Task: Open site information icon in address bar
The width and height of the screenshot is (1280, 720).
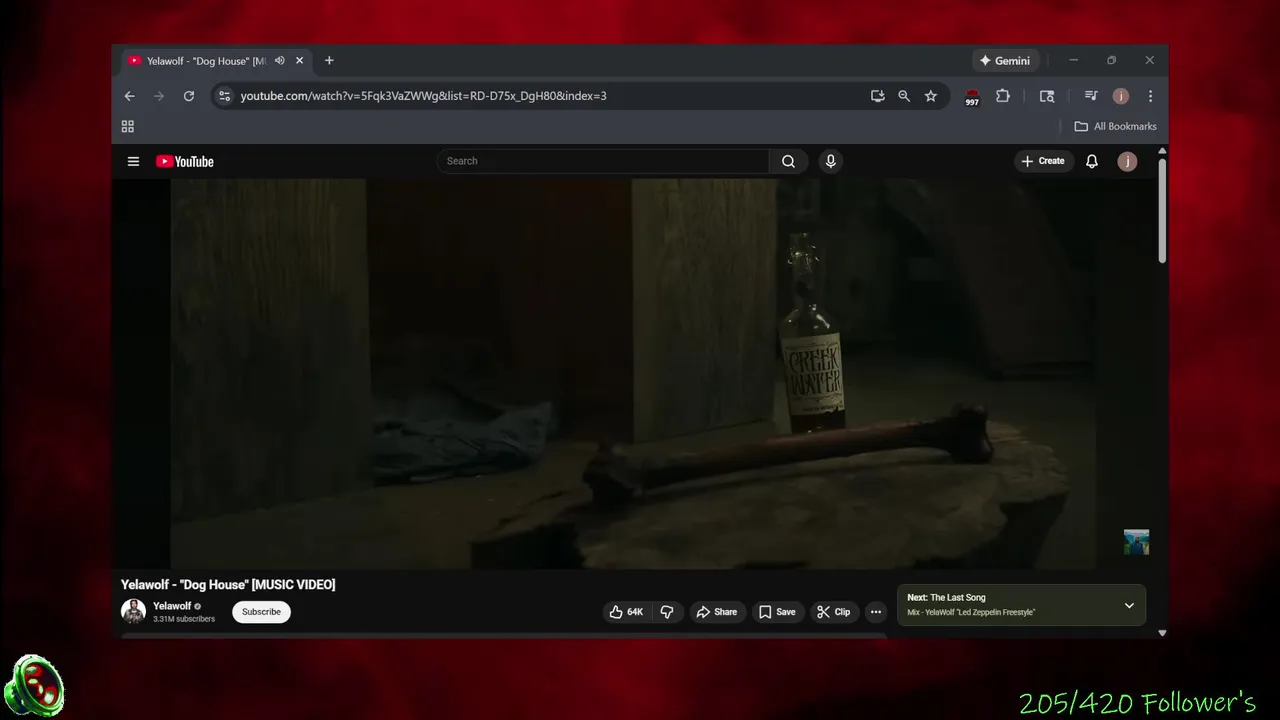Action: coord(224,96)
